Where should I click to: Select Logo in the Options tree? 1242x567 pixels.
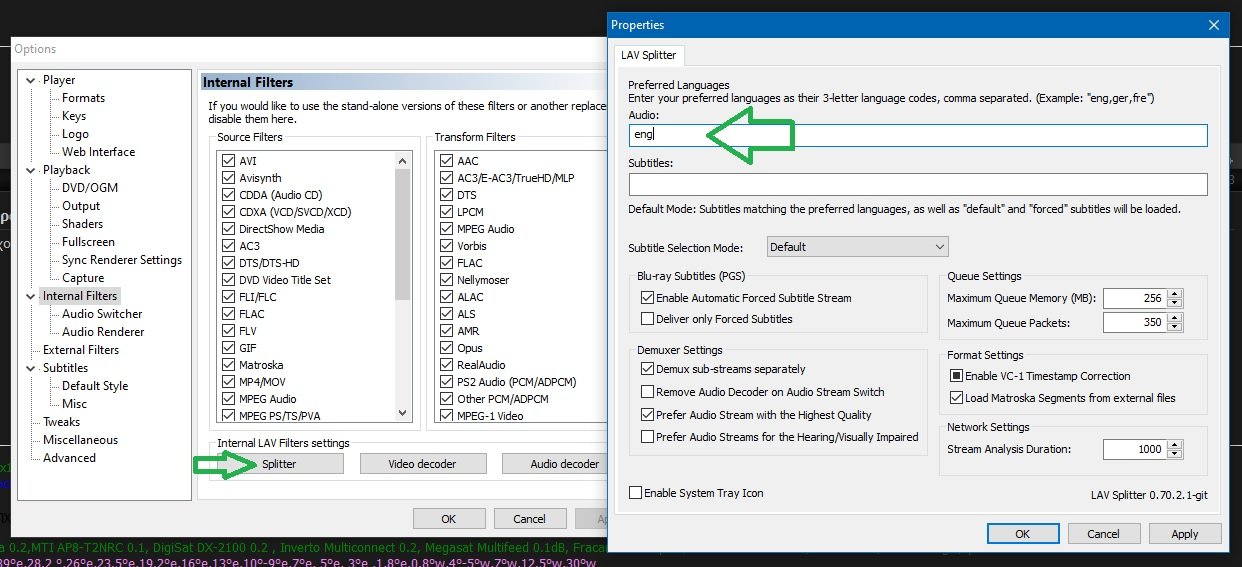(x=75, y=134)
